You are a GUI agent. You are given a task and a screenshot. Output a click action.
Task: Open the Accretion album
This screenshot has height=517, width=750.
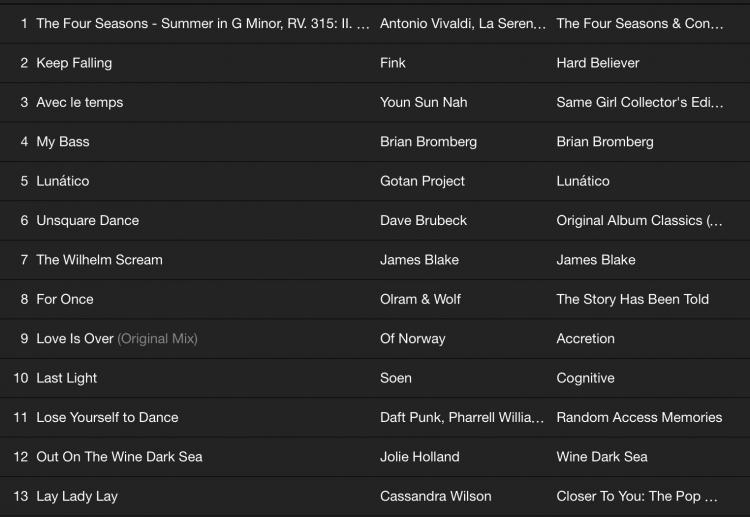585,339
